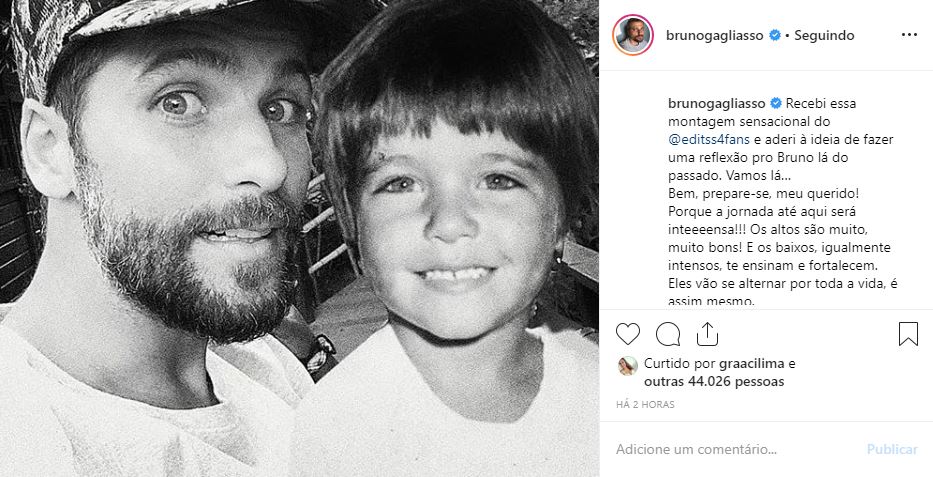This screenshot has width=933, height=477.
Task: Open the three-dot more options menu
Action: coord(908,35)
